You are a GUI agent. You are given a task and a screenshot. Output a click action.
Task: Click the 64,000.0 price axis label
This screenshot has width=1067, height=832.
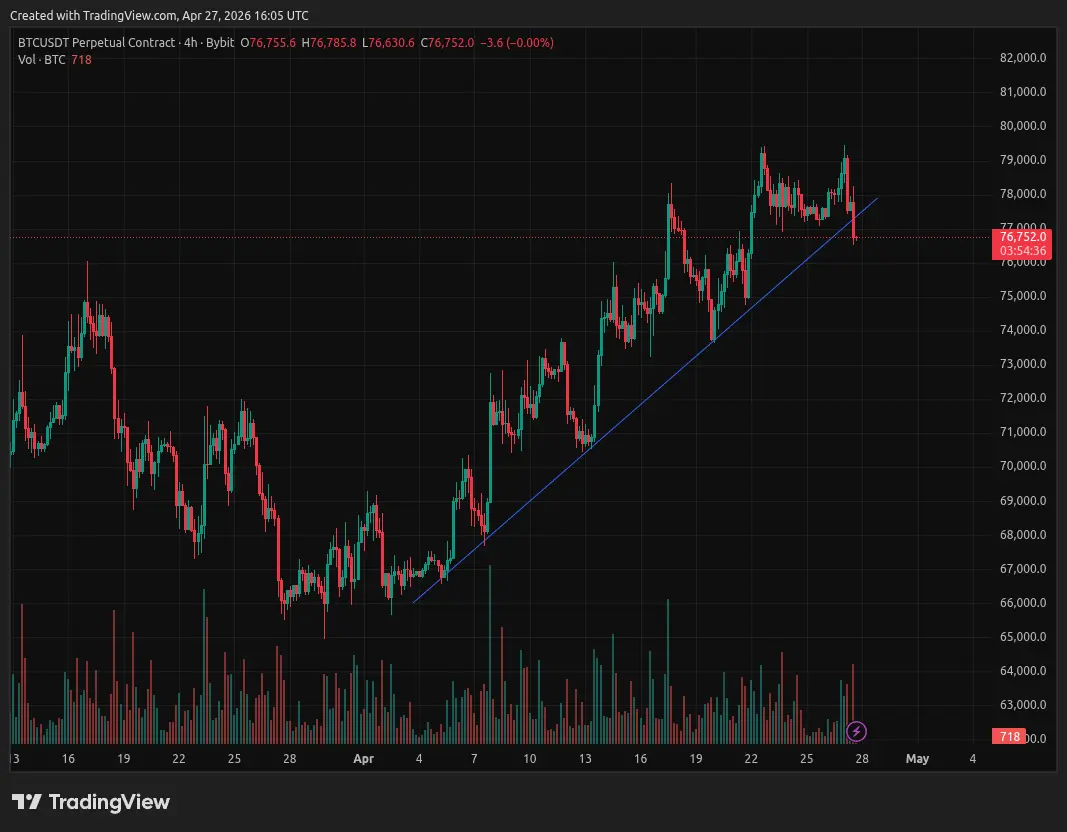pos(1023,671)
